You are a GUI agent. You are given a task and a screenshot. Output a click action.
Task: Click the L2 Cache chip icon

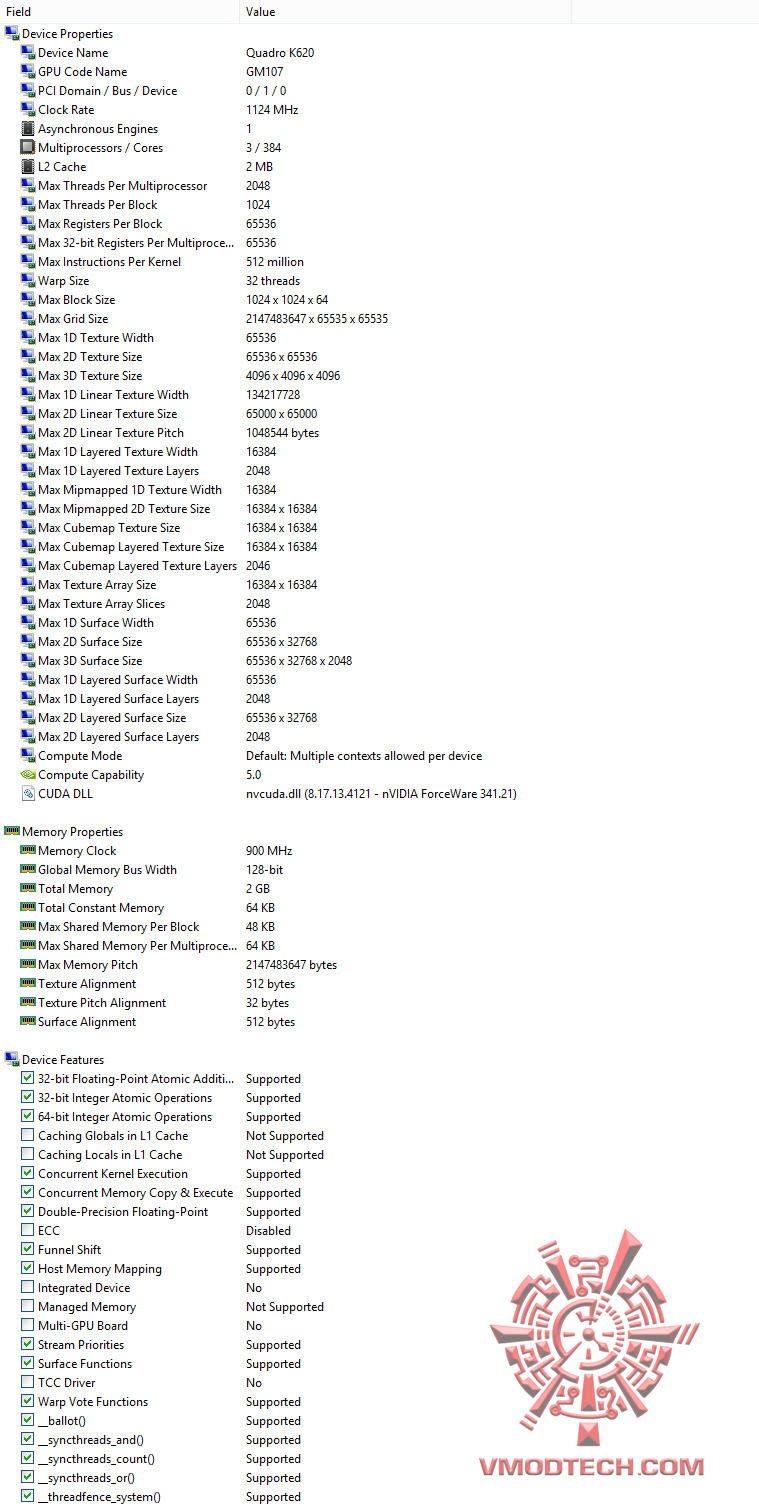point(28,166)
